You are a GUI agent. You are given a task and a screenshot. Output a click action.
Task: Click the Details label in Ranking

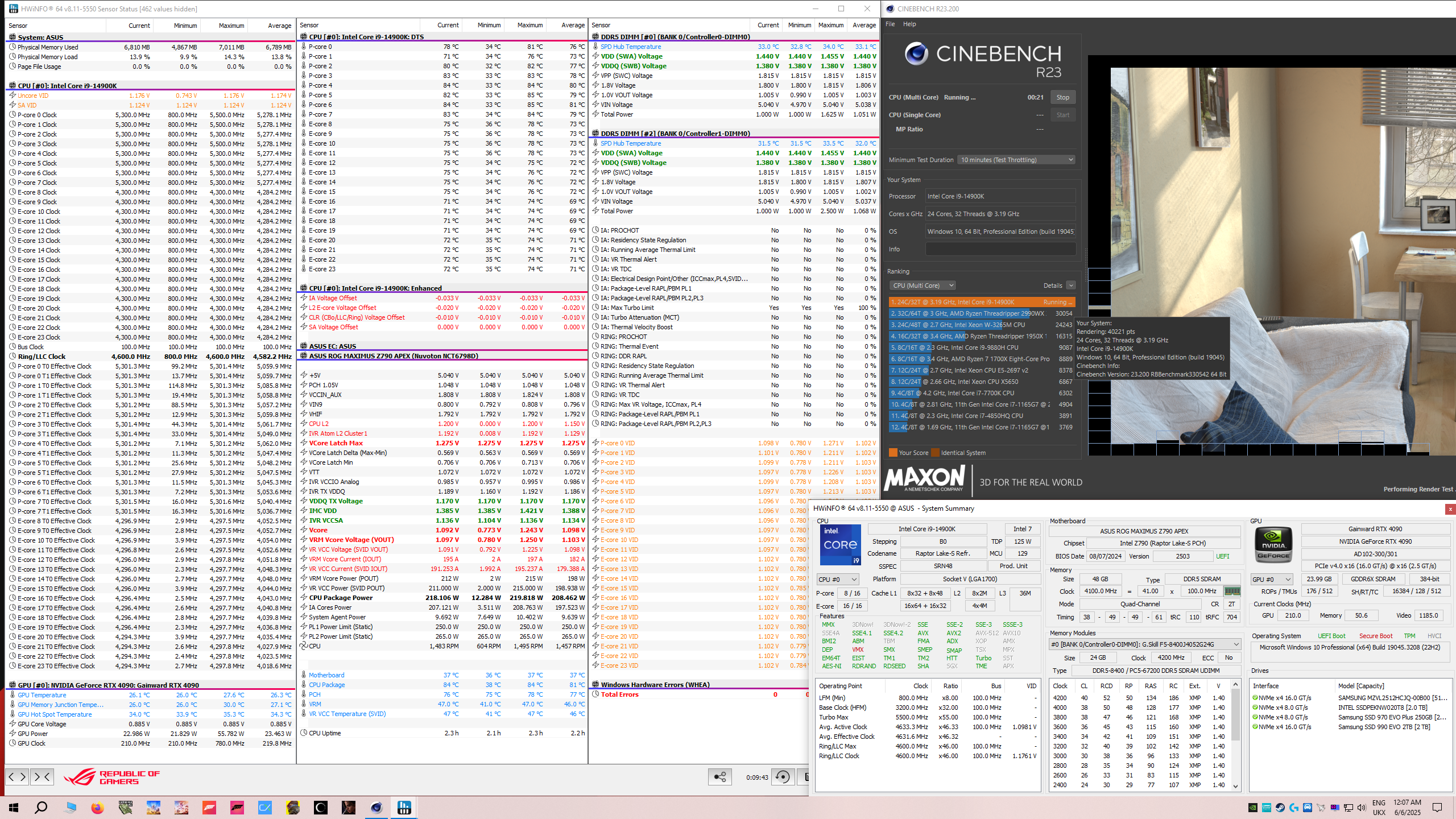(x=1053, y=286)
